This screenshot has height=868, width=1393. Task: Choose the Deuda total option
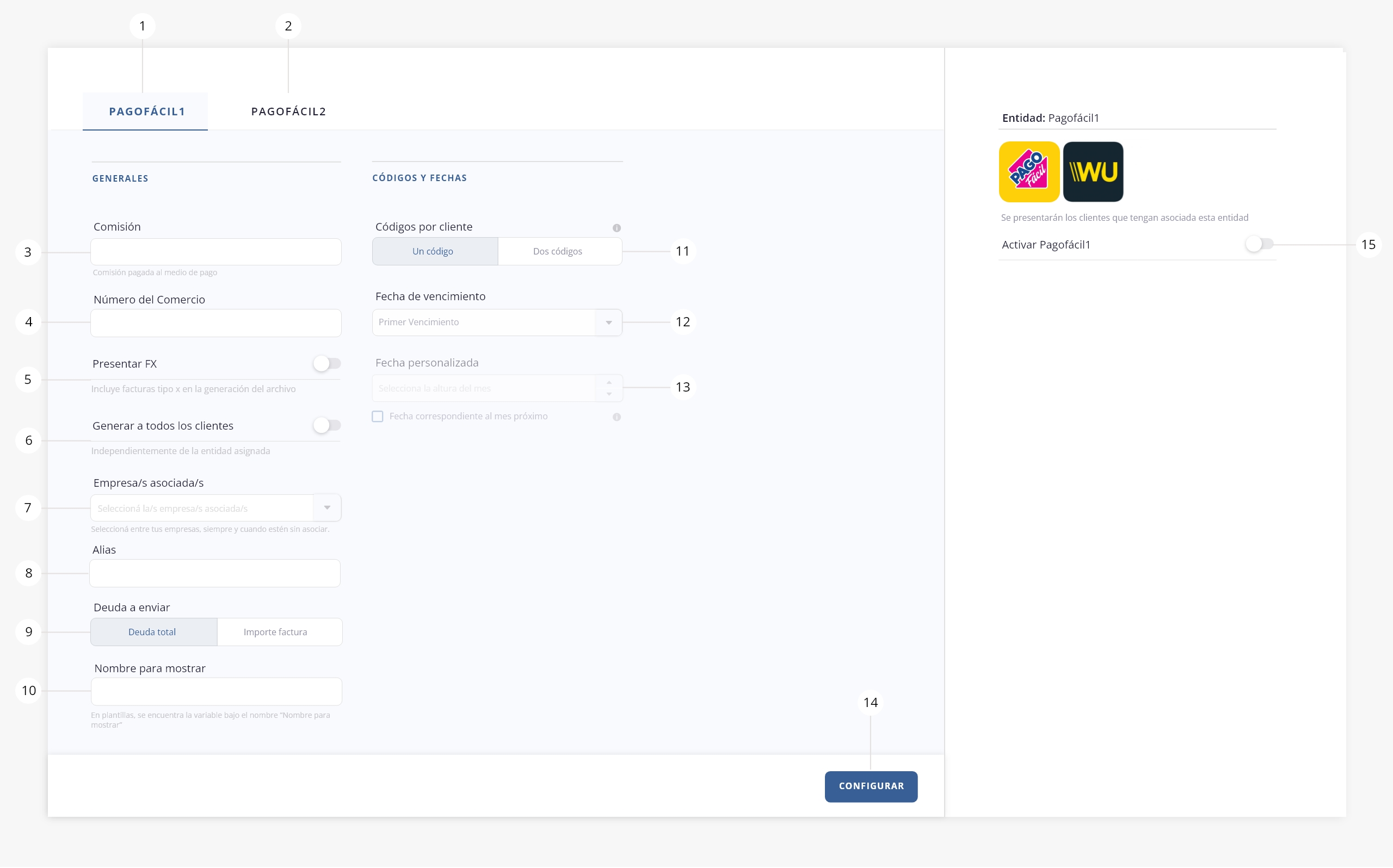154,632
